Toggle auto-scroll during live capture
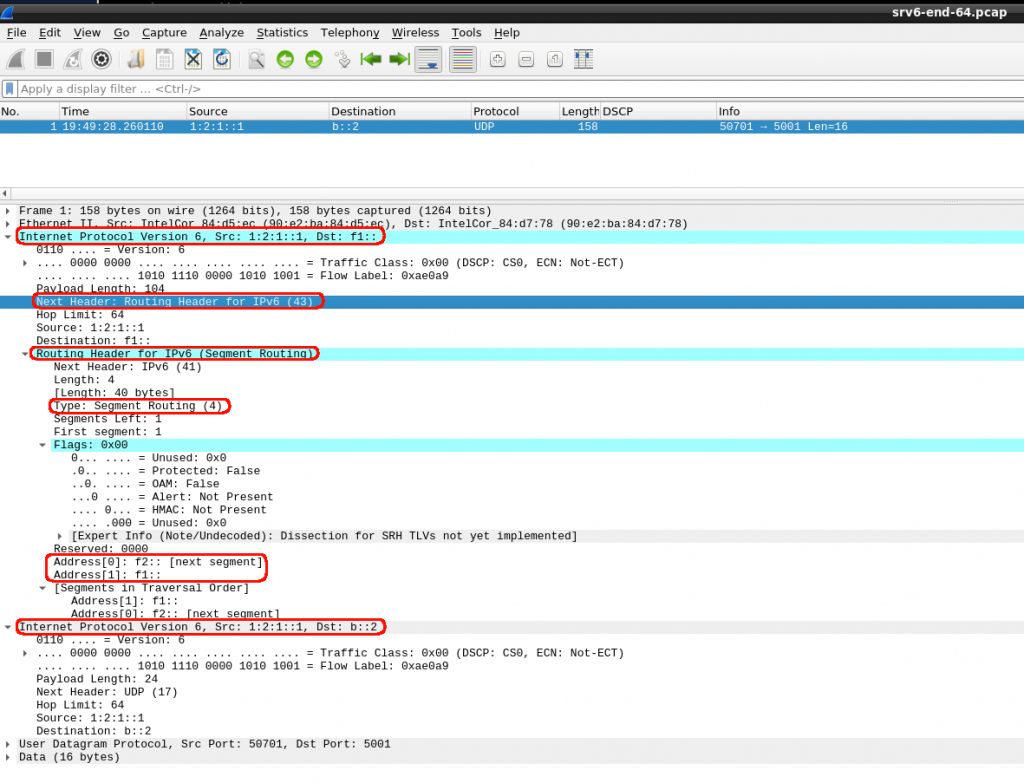This screenshot has height=783, width=1024. point(428,59)
